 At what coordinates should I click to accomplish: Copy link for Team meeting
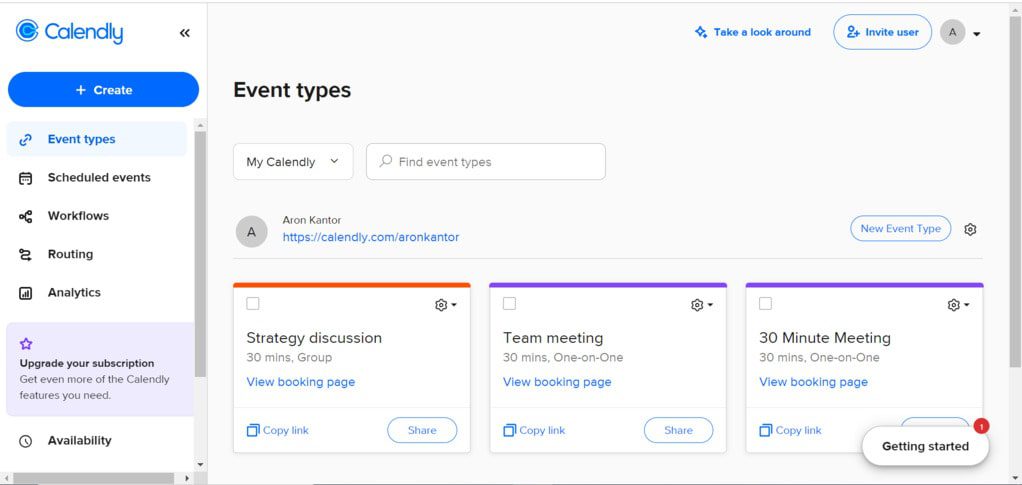pos(534,430)
